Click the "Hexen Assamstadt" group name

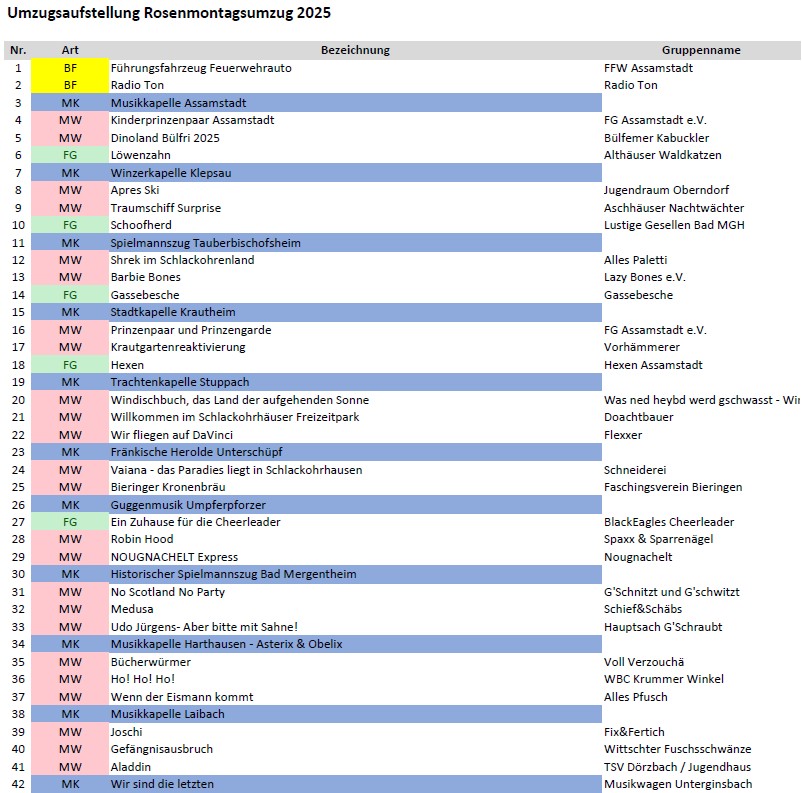coord(653,365)
